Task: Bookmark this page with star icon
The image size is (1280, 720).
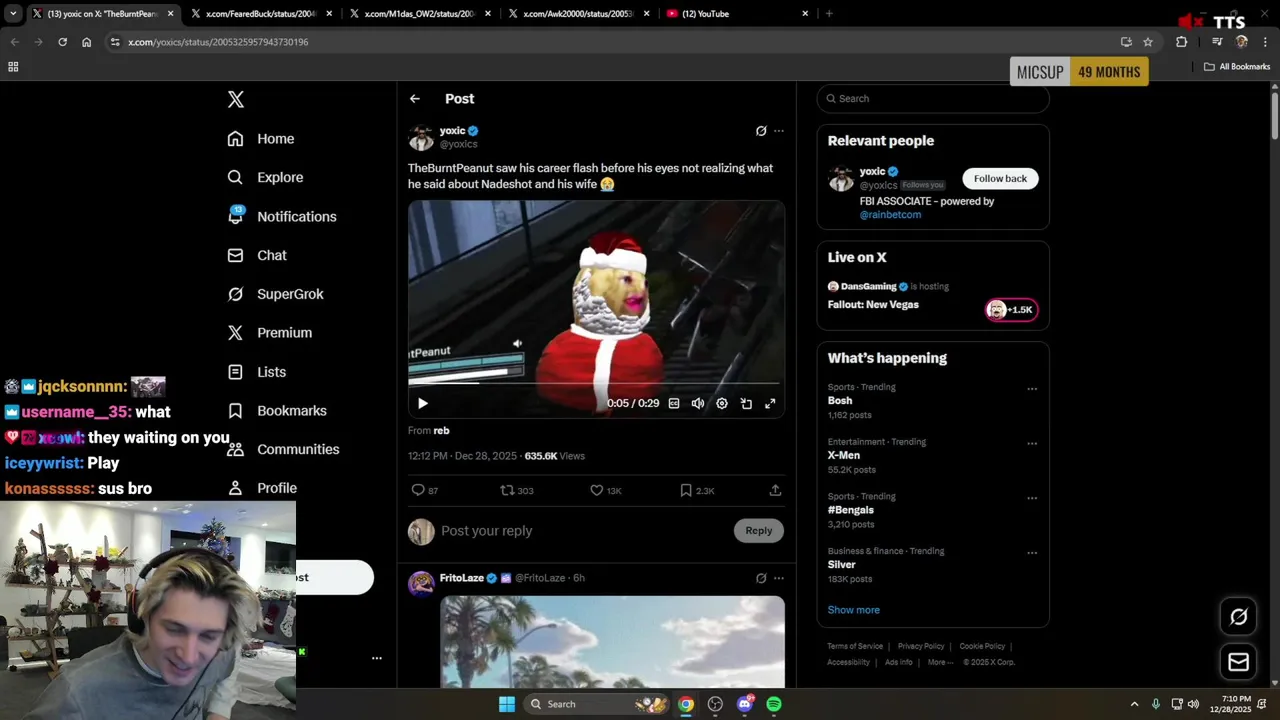Action: tap(1148, 42)
